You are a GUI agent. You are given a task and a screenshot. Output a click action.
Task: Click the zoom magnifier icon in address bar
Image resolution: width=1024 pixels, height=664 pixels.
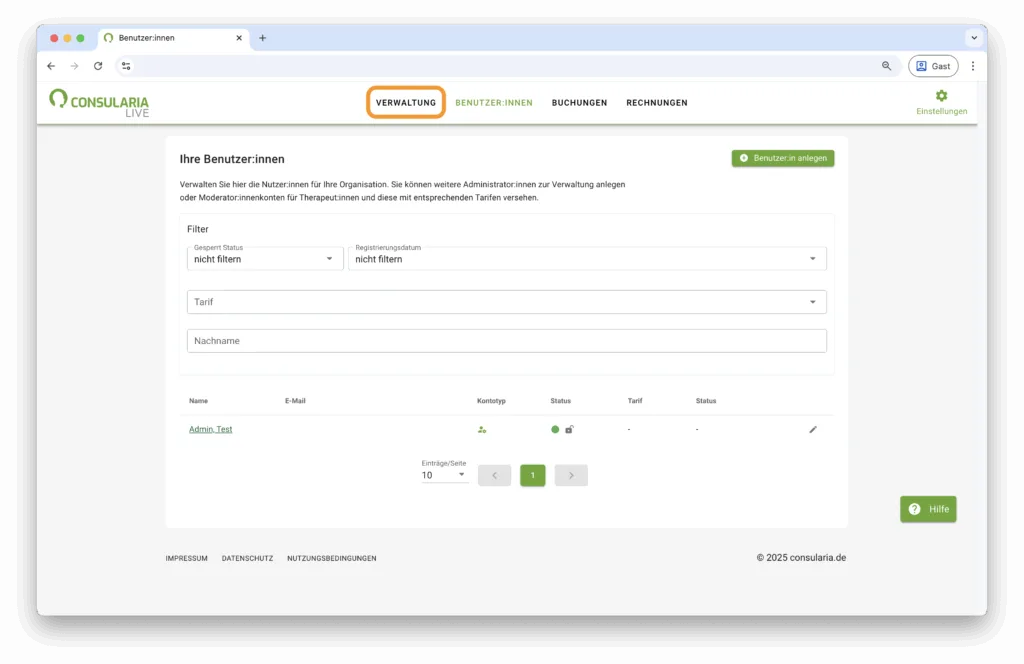point(886,66)
